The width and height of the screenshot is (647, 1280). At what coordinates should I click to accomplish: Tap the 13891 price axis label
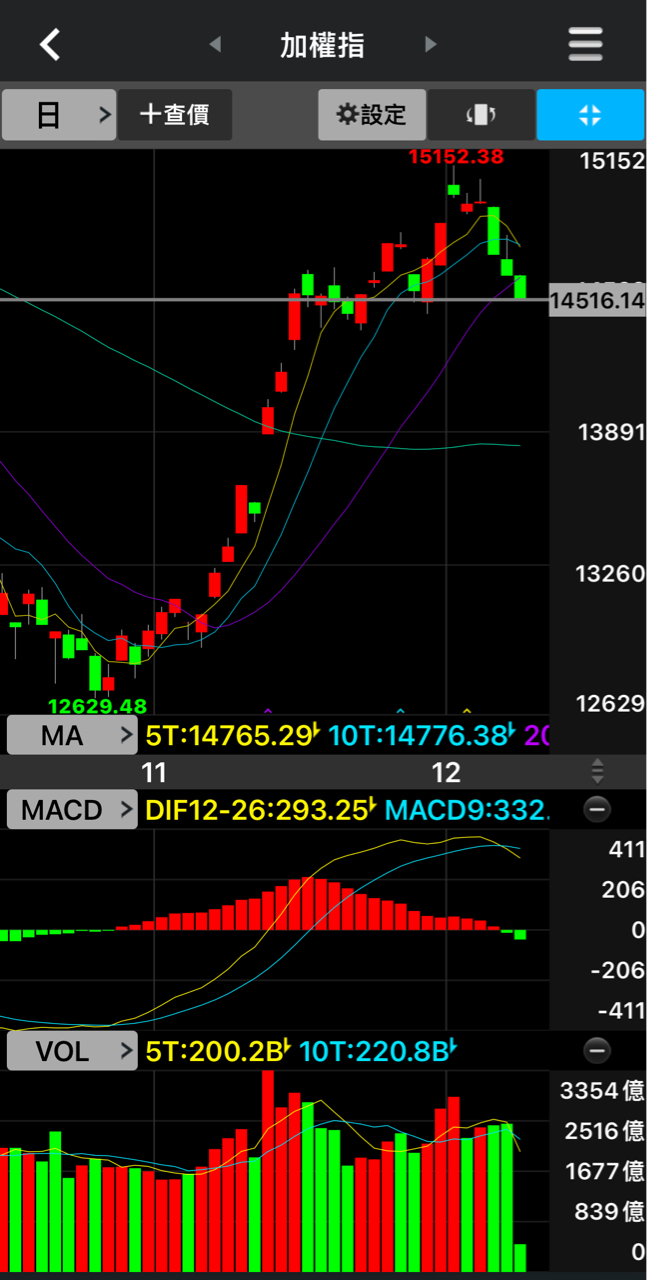click(610, 432)
